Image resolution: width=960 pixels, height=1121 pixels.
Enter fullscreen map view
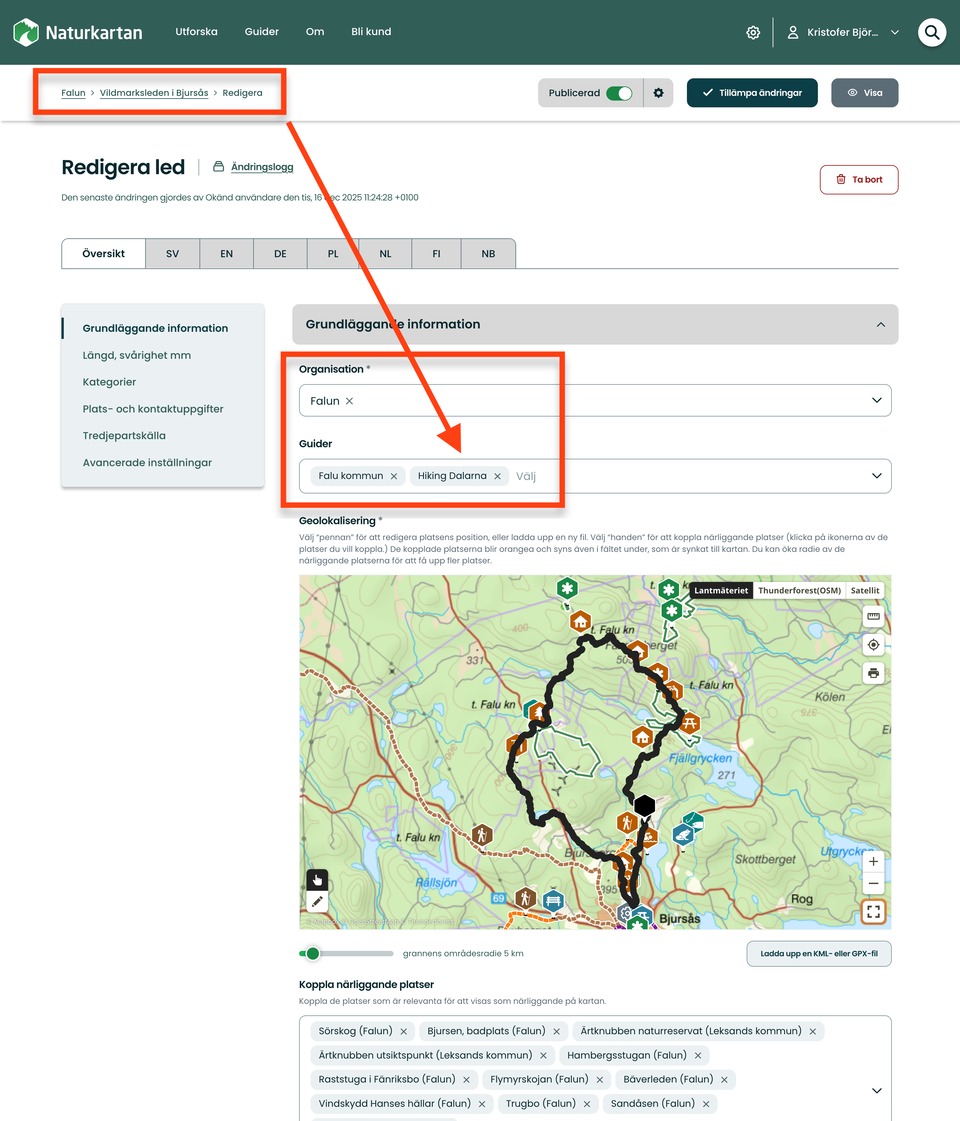tap(873, 911)
